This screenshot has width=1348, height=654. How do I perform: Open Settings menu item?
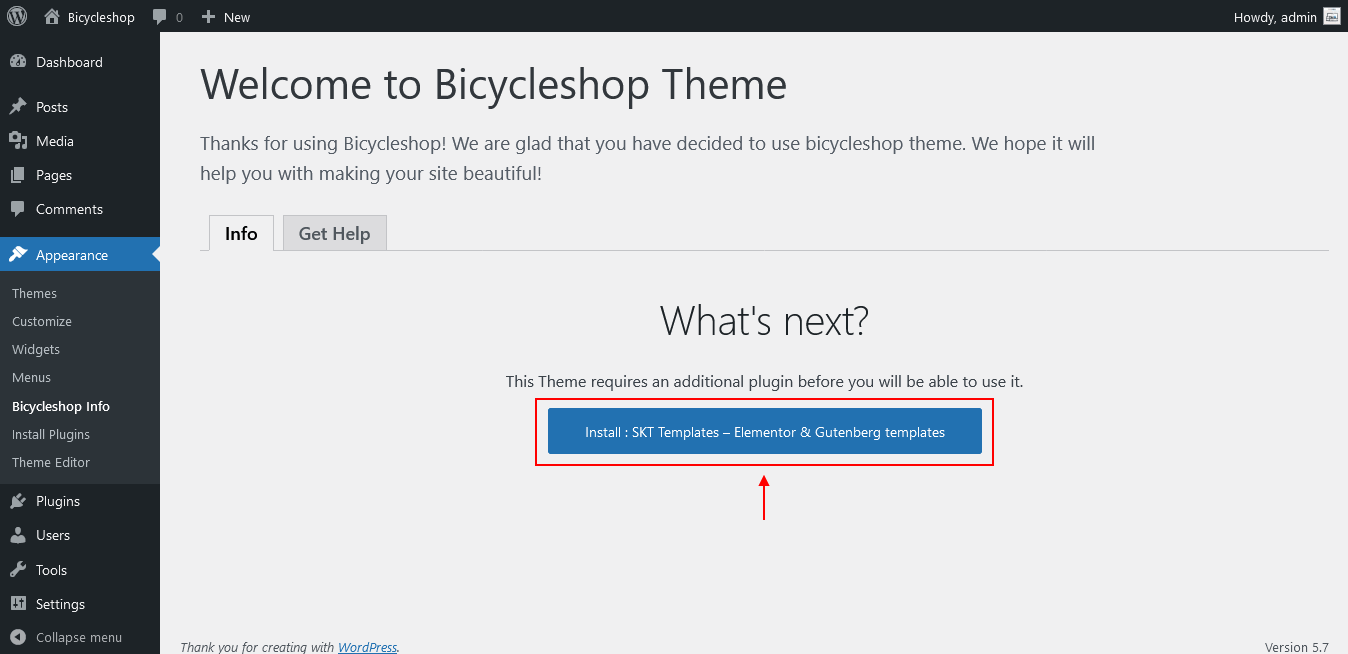click(x=60, y=604)
